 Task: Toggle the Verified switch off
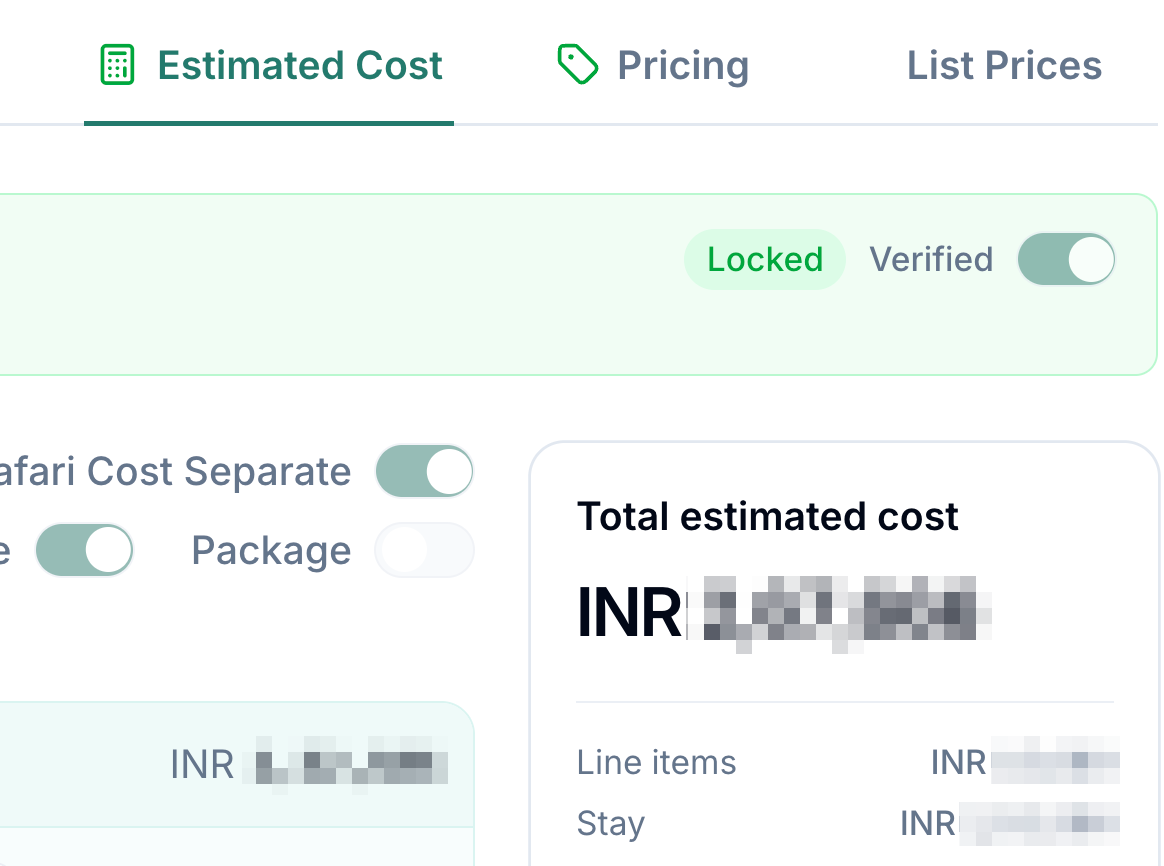point(1066,260)
